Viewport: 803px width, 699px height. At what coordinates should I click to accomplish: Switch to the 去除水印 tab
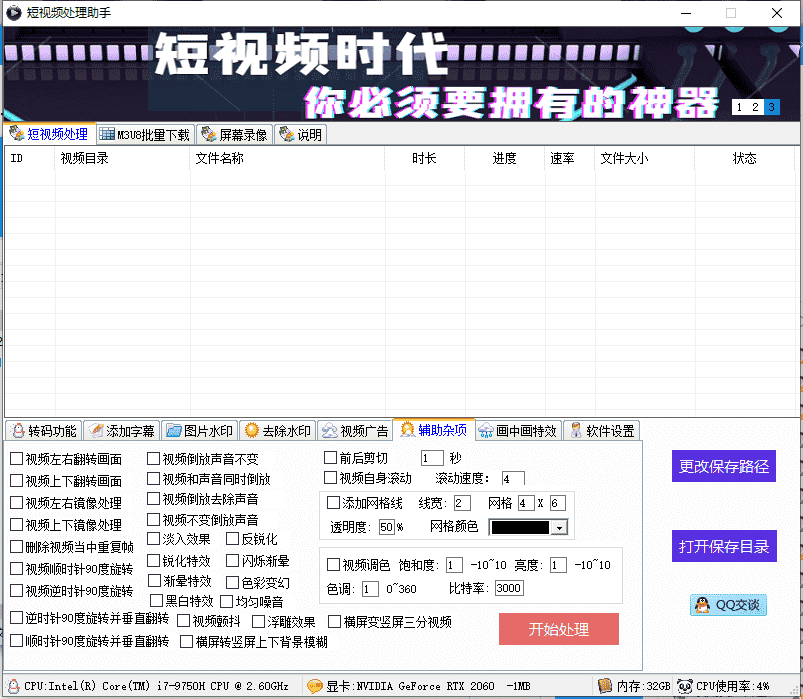(x=278, y=431)
